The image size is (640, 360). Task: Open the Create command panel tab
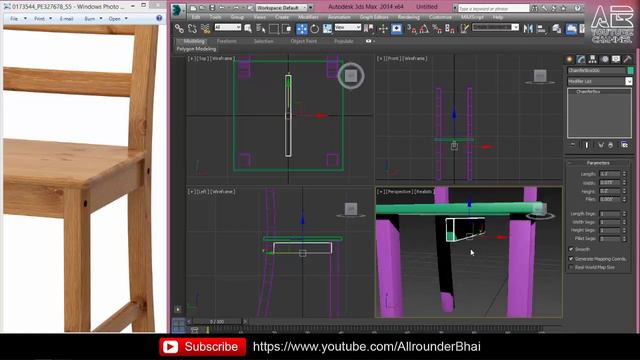(x=569, y=59)
